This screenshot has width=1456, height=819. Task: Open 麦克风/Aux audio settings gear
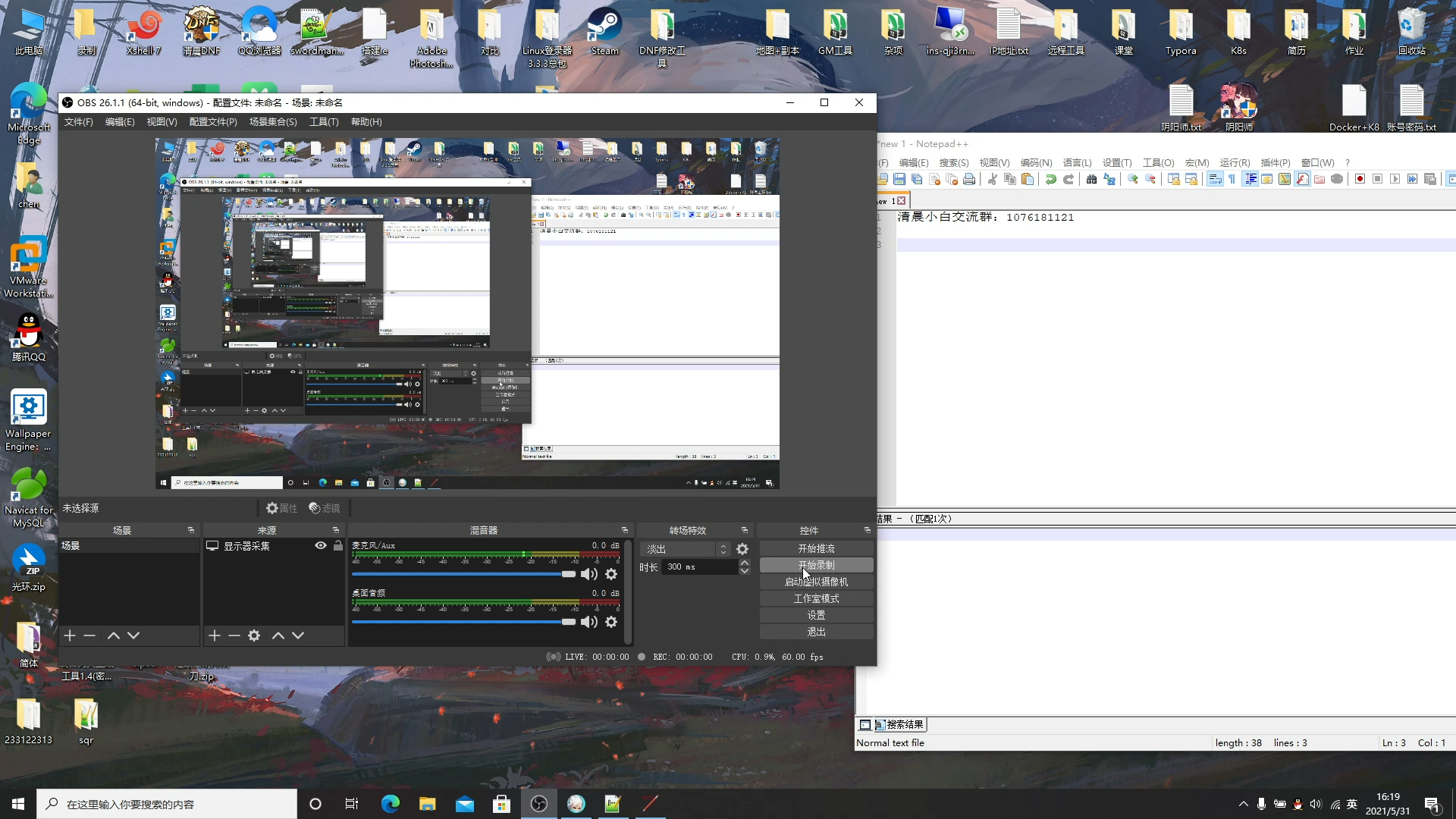pyautogui.click(x=611, y=574)
